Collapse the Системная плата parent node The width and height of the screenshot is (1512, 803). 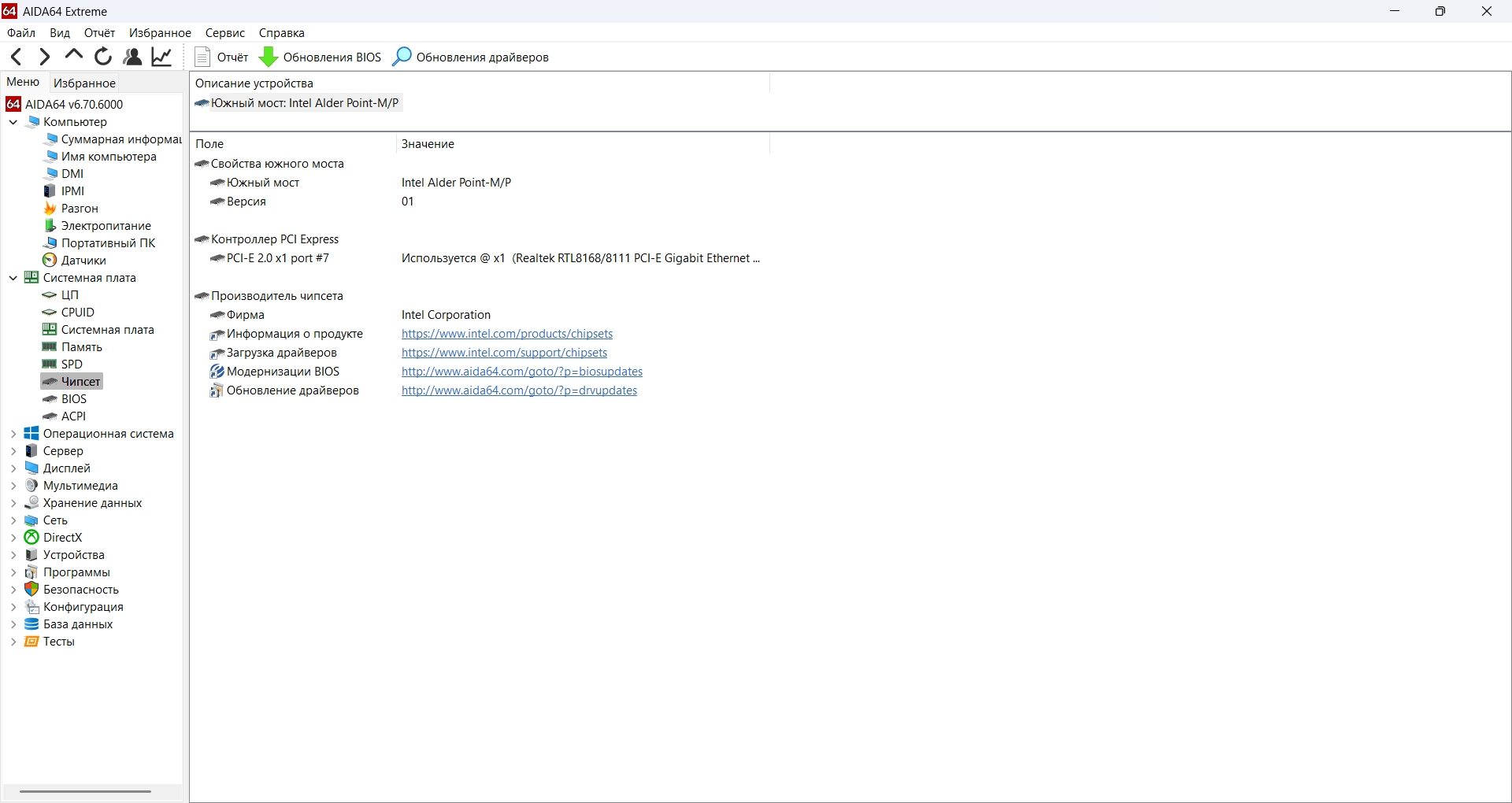click(x=13, y=278)
